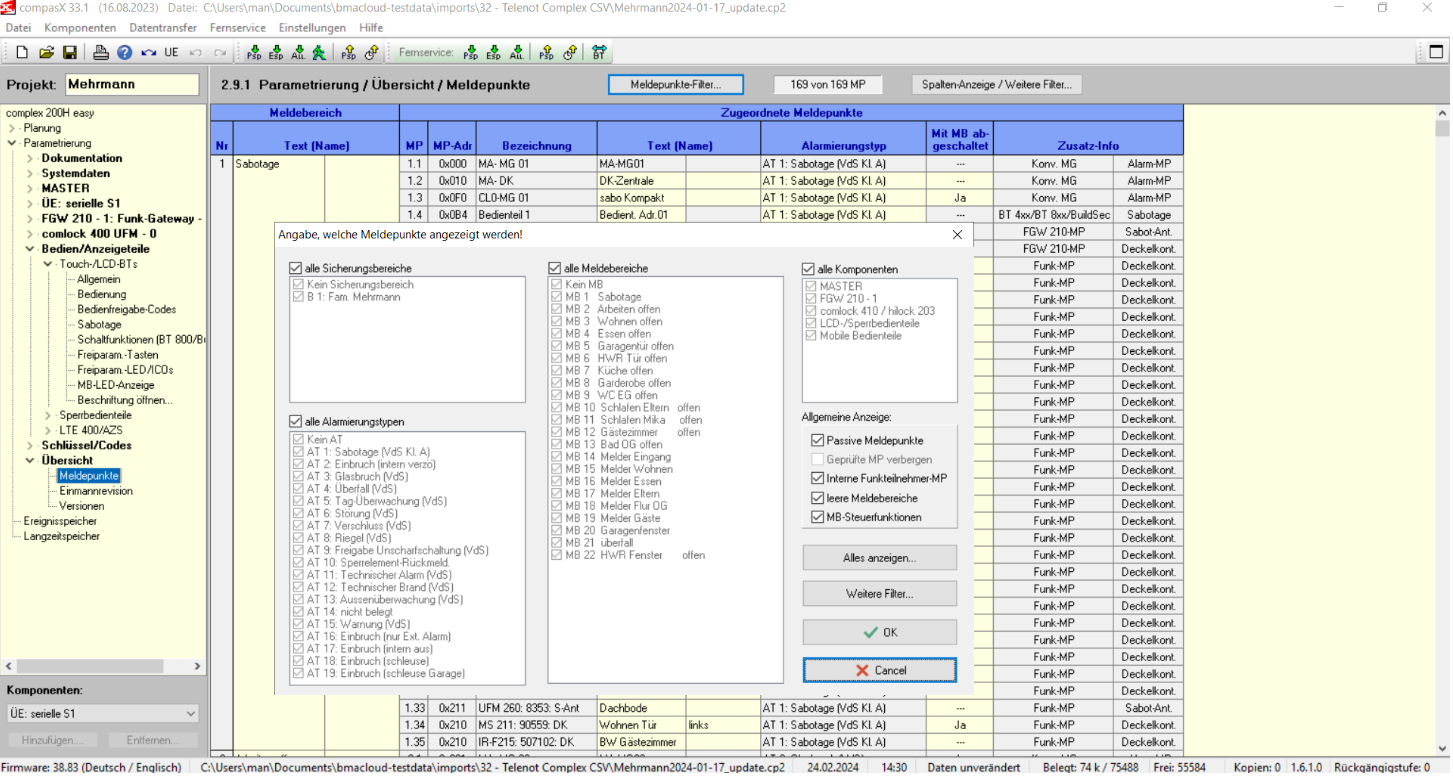
Task: Click the Fernservice ALL green down-arrow icon
Action: pos(516,52)
